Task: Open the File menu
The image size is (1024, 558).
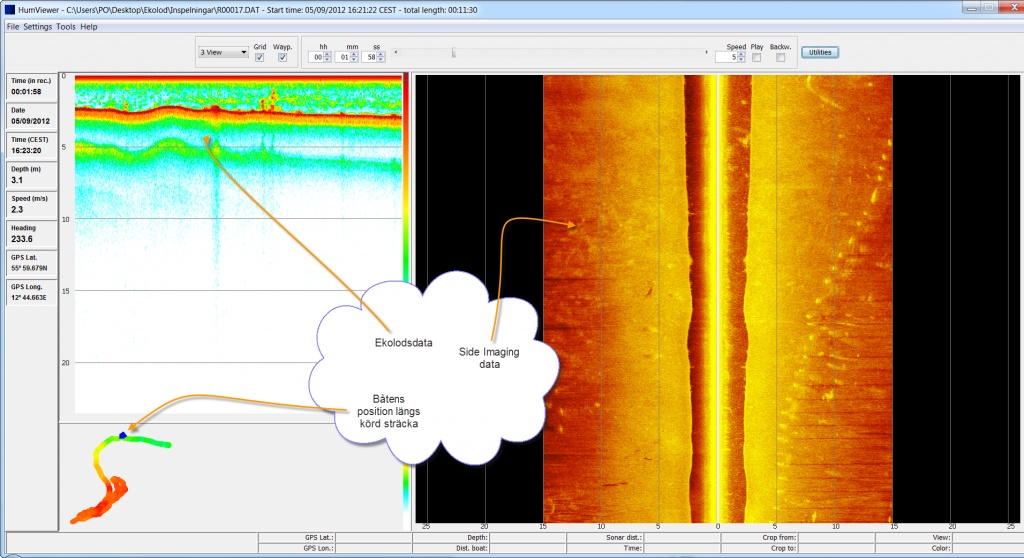Action: [x=12, y=26]
